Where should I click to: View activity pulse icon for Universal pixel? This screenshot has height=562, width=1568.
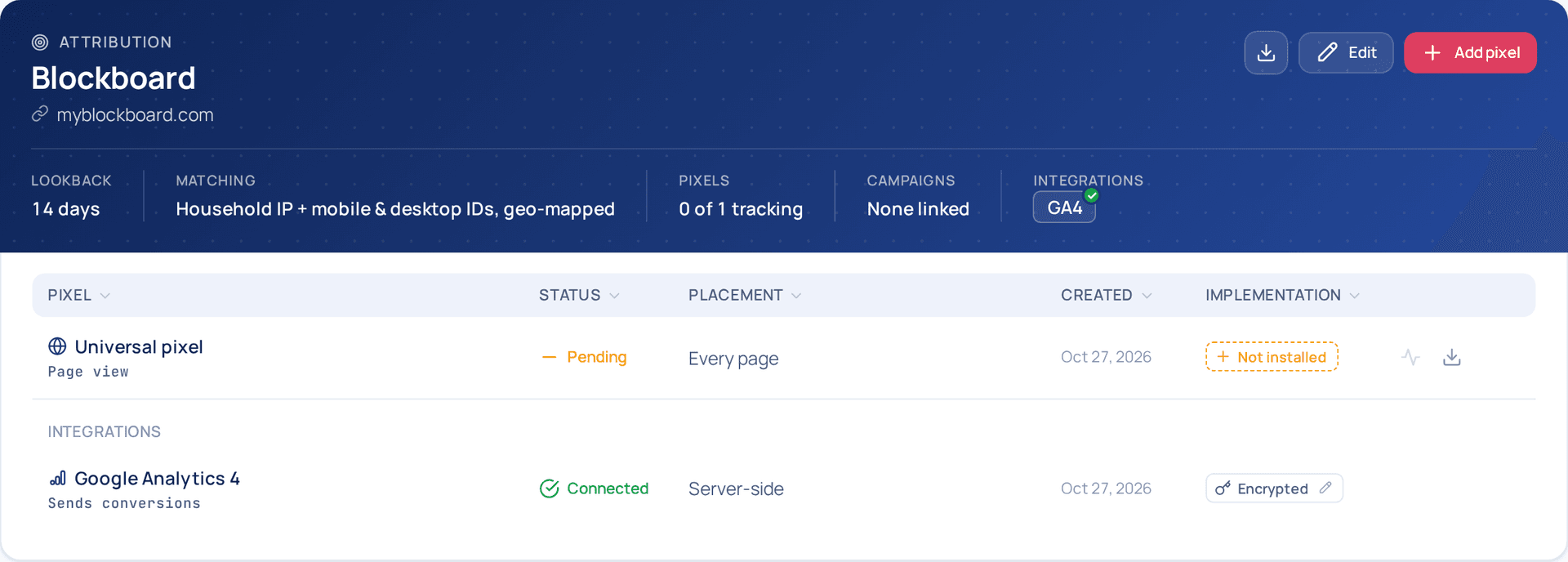click(1410, 357)
